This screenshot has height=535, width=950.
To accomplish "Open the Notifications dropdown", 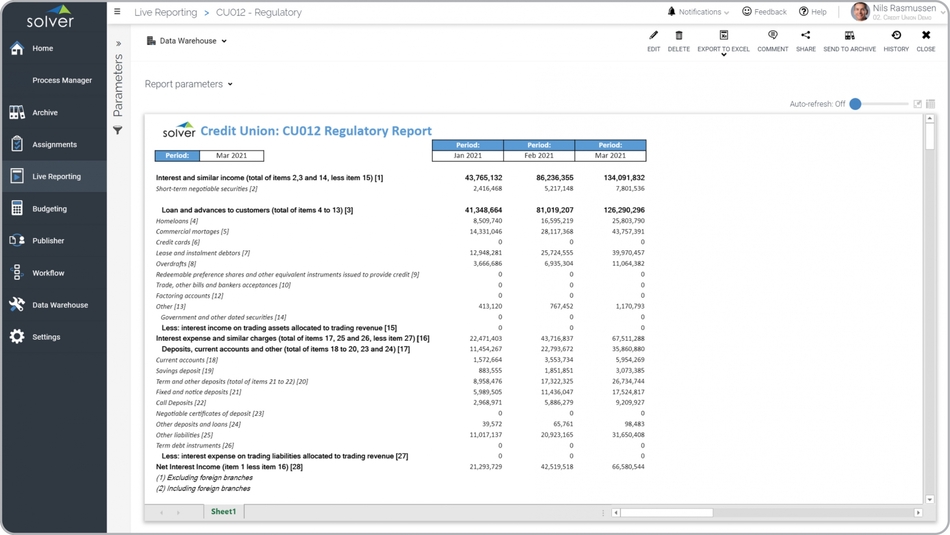I will pos(699,12).
